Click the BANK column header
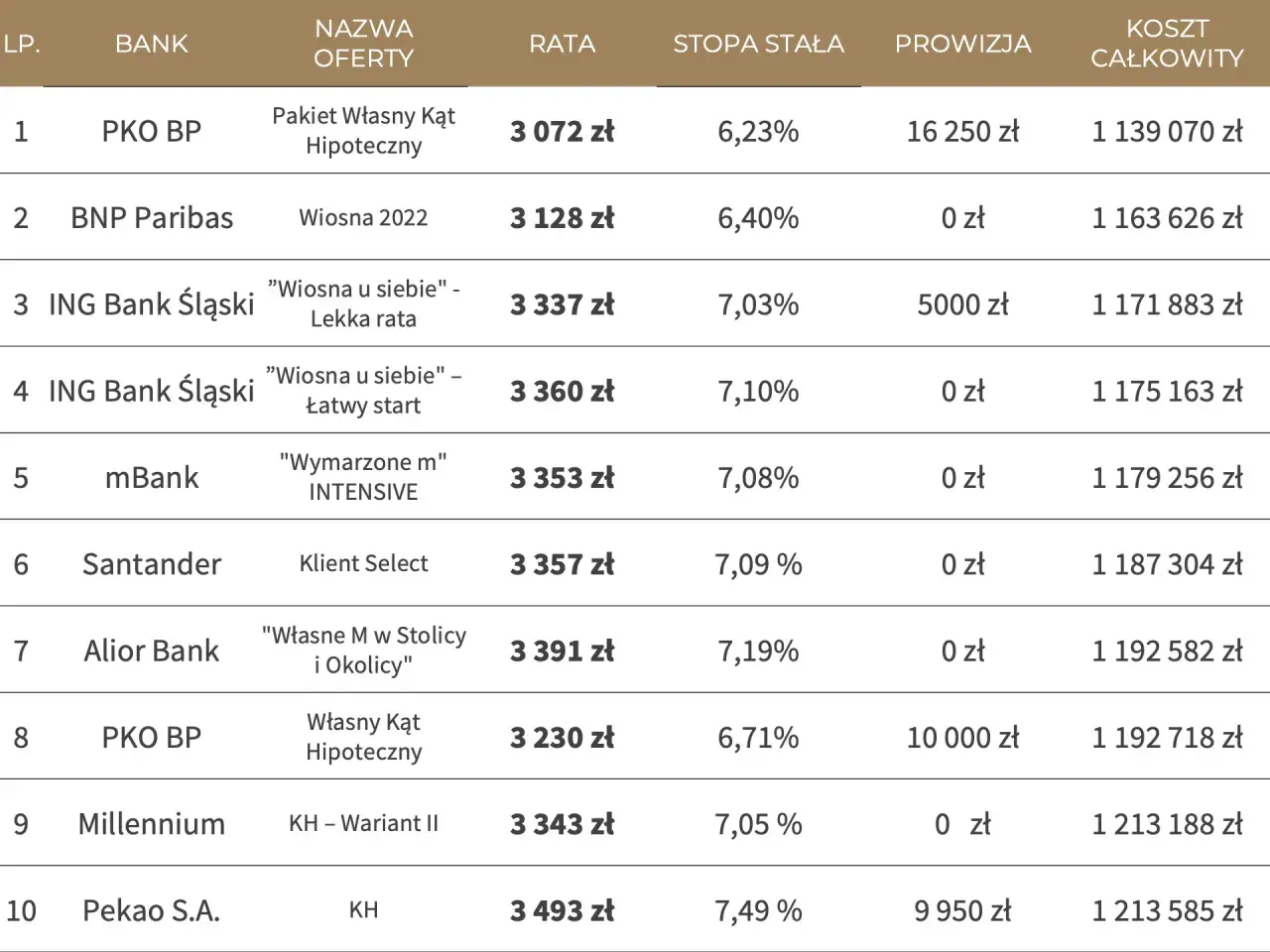 tap(151, 44)
